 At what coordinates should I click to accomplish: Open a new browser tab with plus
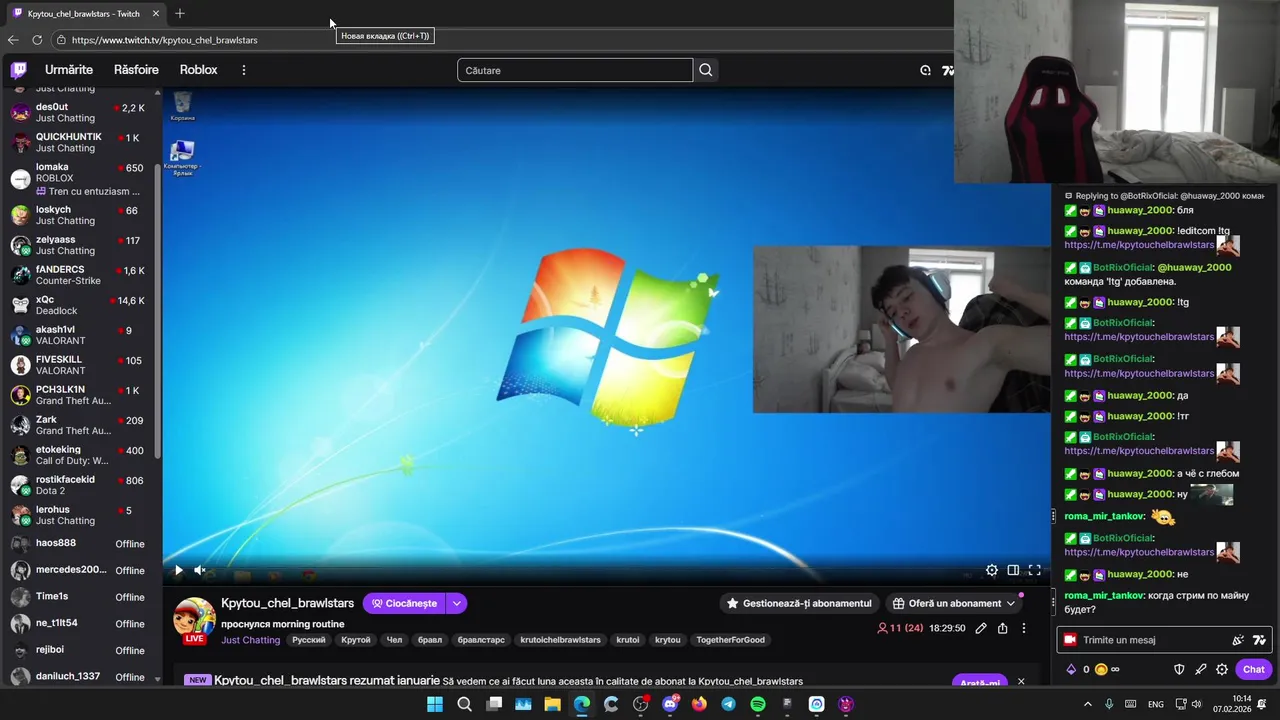[180, 14]
